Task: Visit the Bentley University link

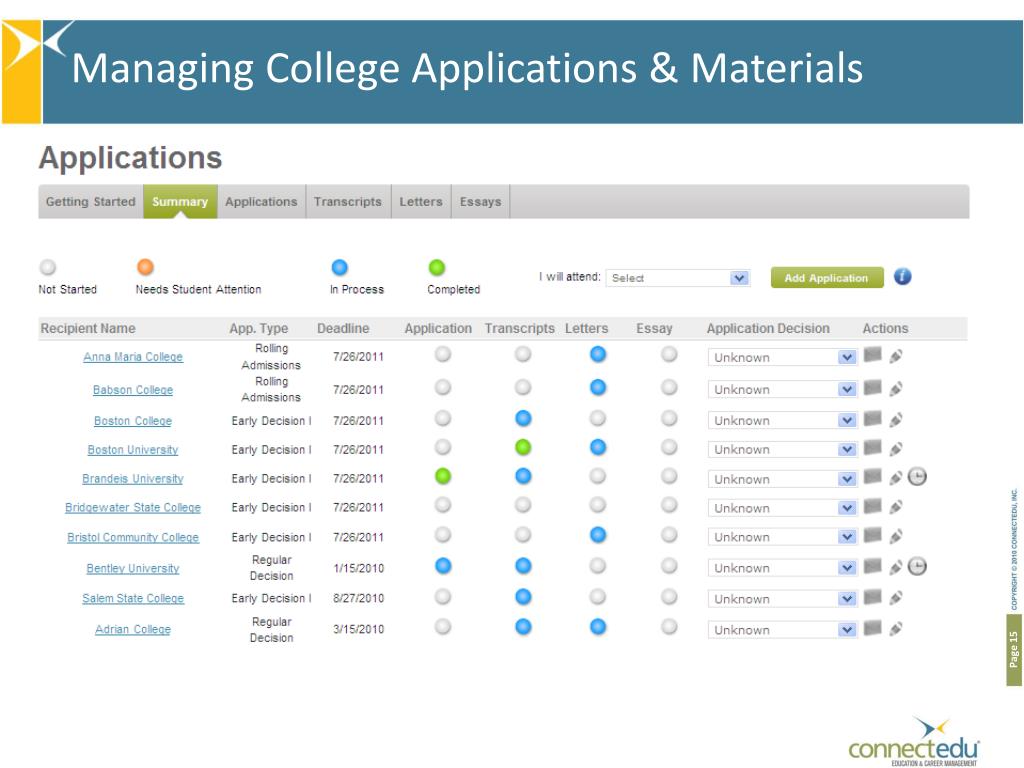Action: [x=133, y=568]
